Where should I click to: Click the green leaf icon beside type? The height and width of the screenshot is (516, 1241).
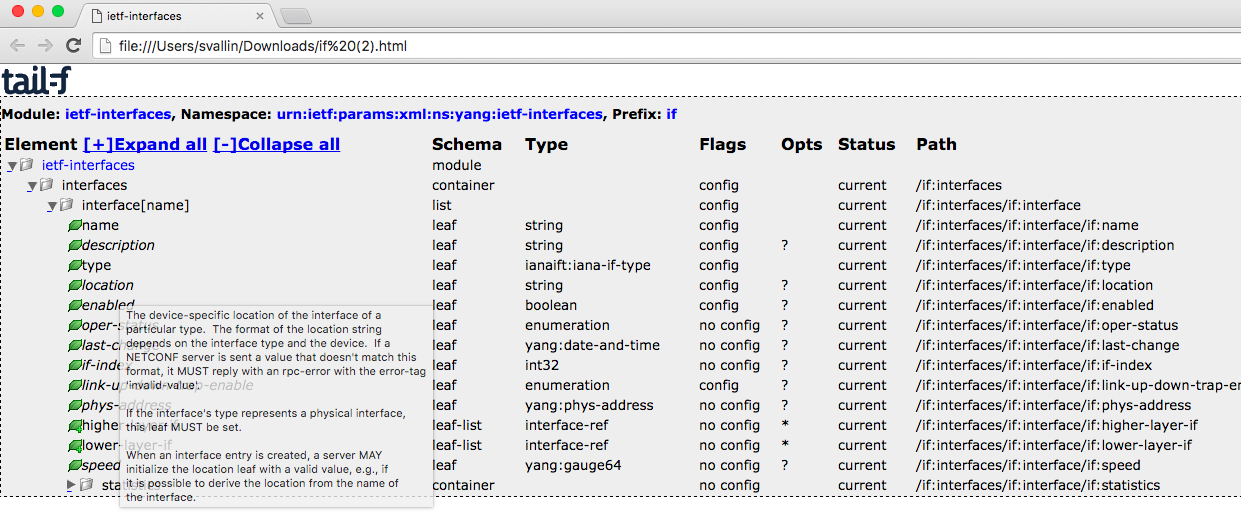[x=74, y=265]
